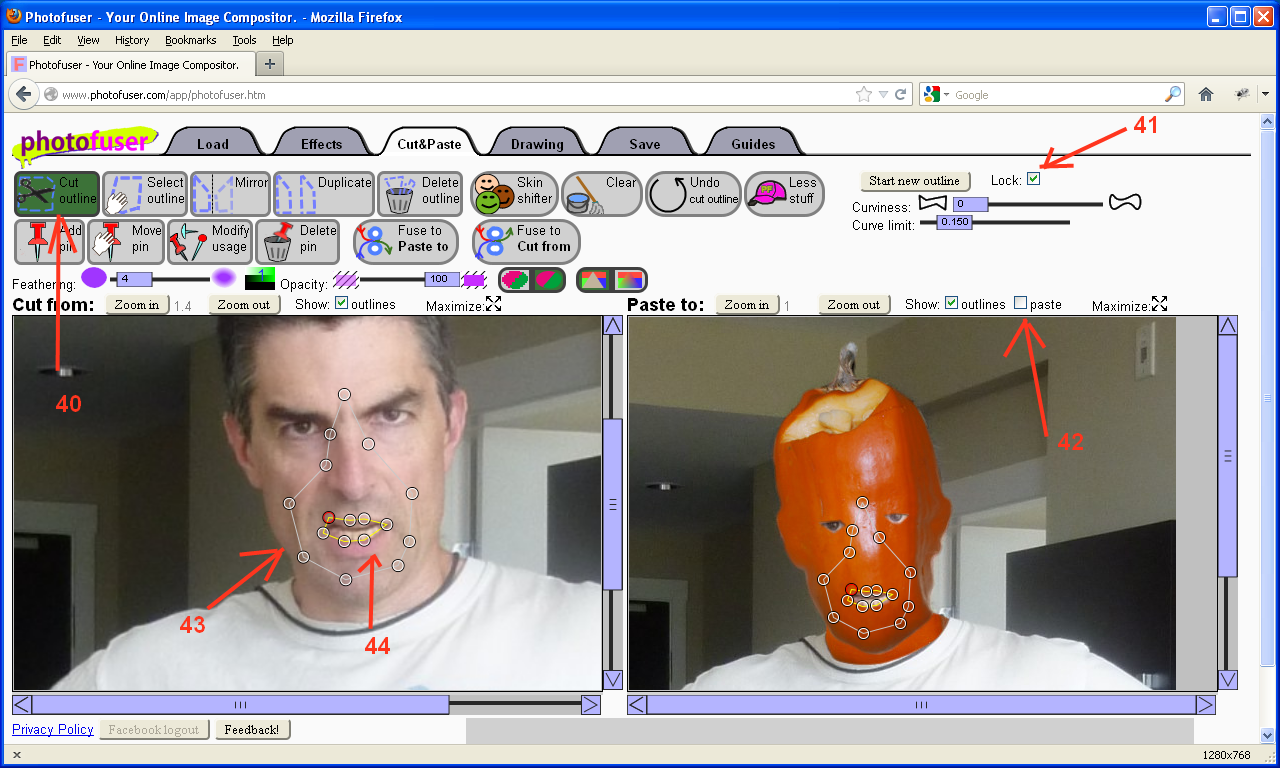Choose the Modify usage pin tool

209,242
